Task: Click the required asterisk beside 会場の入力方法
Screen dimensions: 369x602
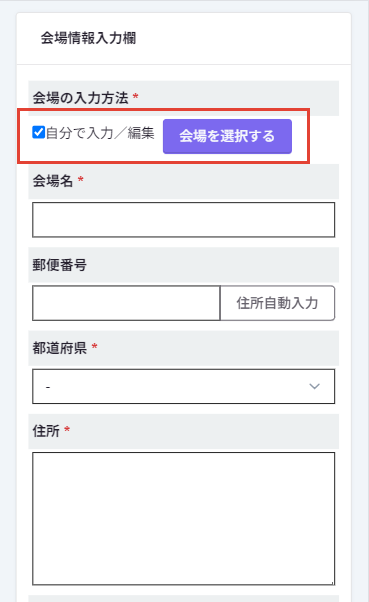Action: (x=136, y=96)
